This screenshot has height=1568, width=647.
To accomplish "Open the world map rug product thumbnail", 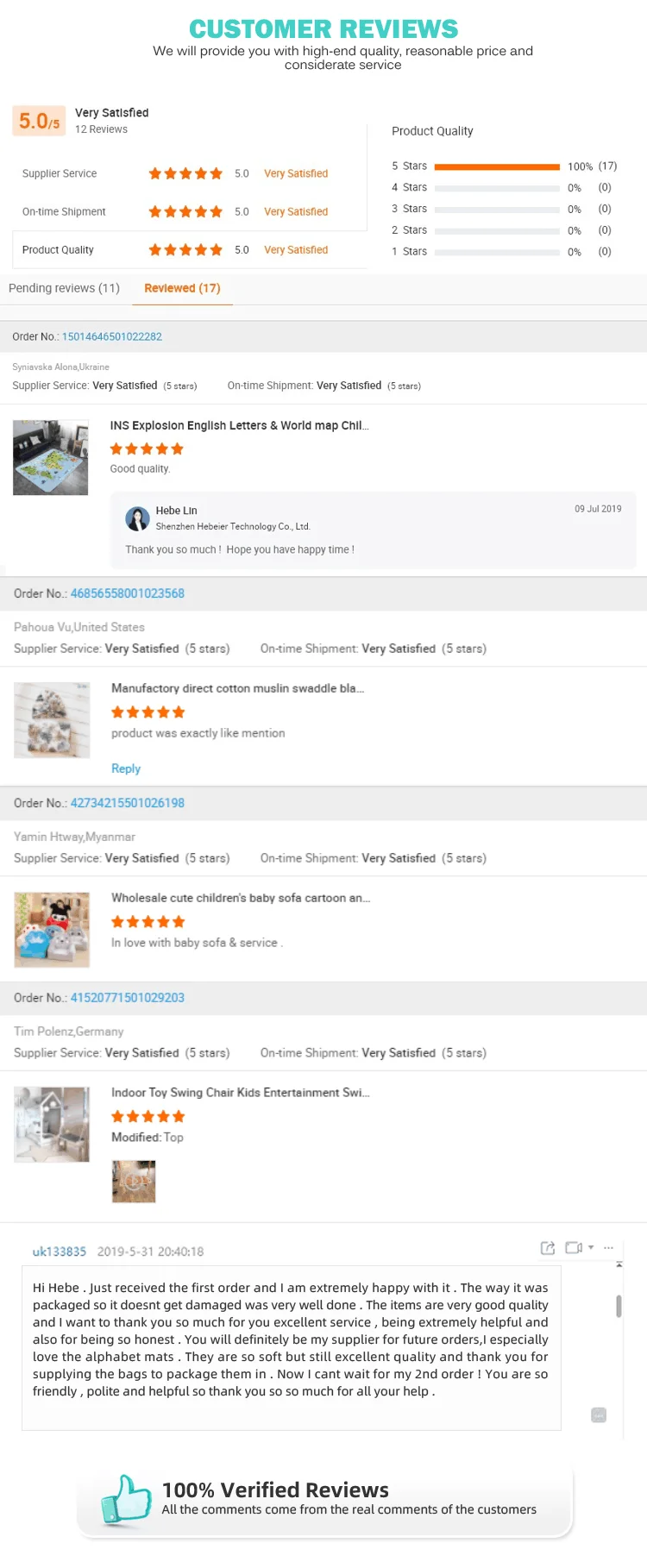I will [51, 457].
